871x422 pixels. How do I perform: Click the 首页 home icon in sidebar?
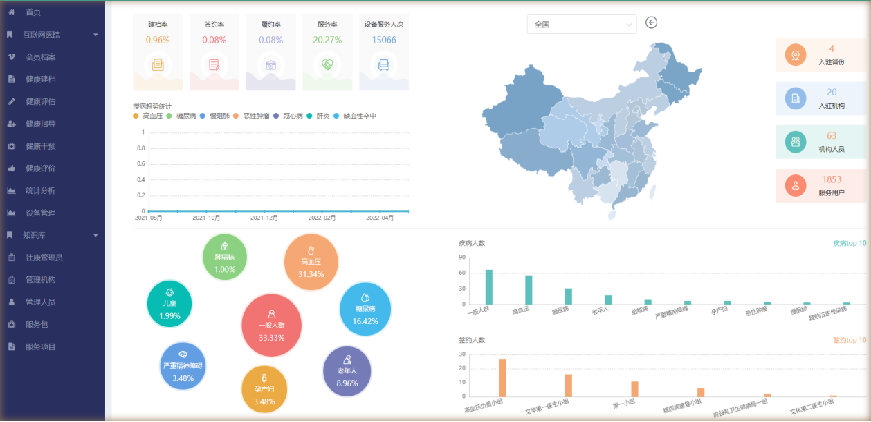11,11
